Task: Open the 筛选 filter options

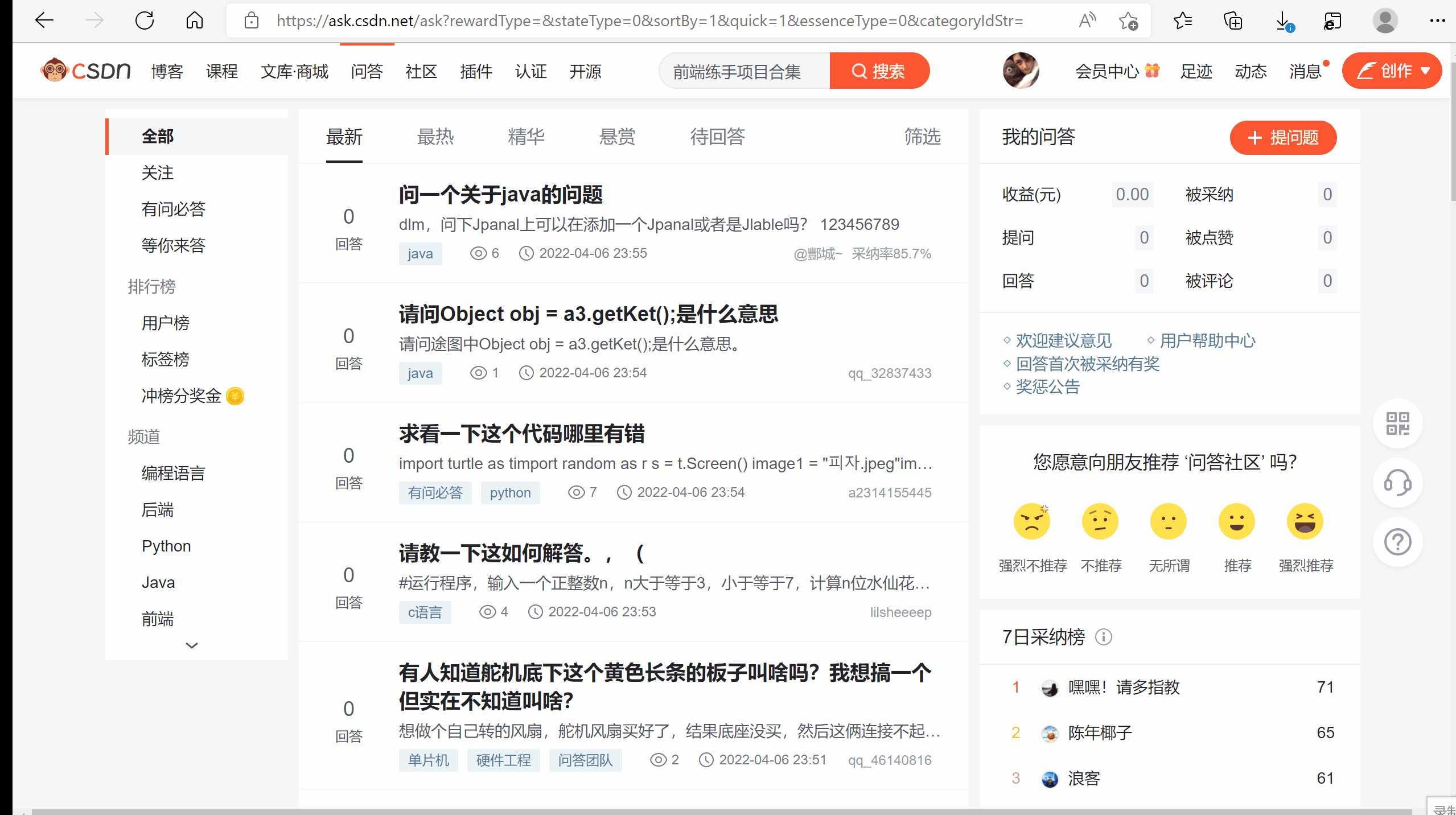Action: (x=922, y=137)
